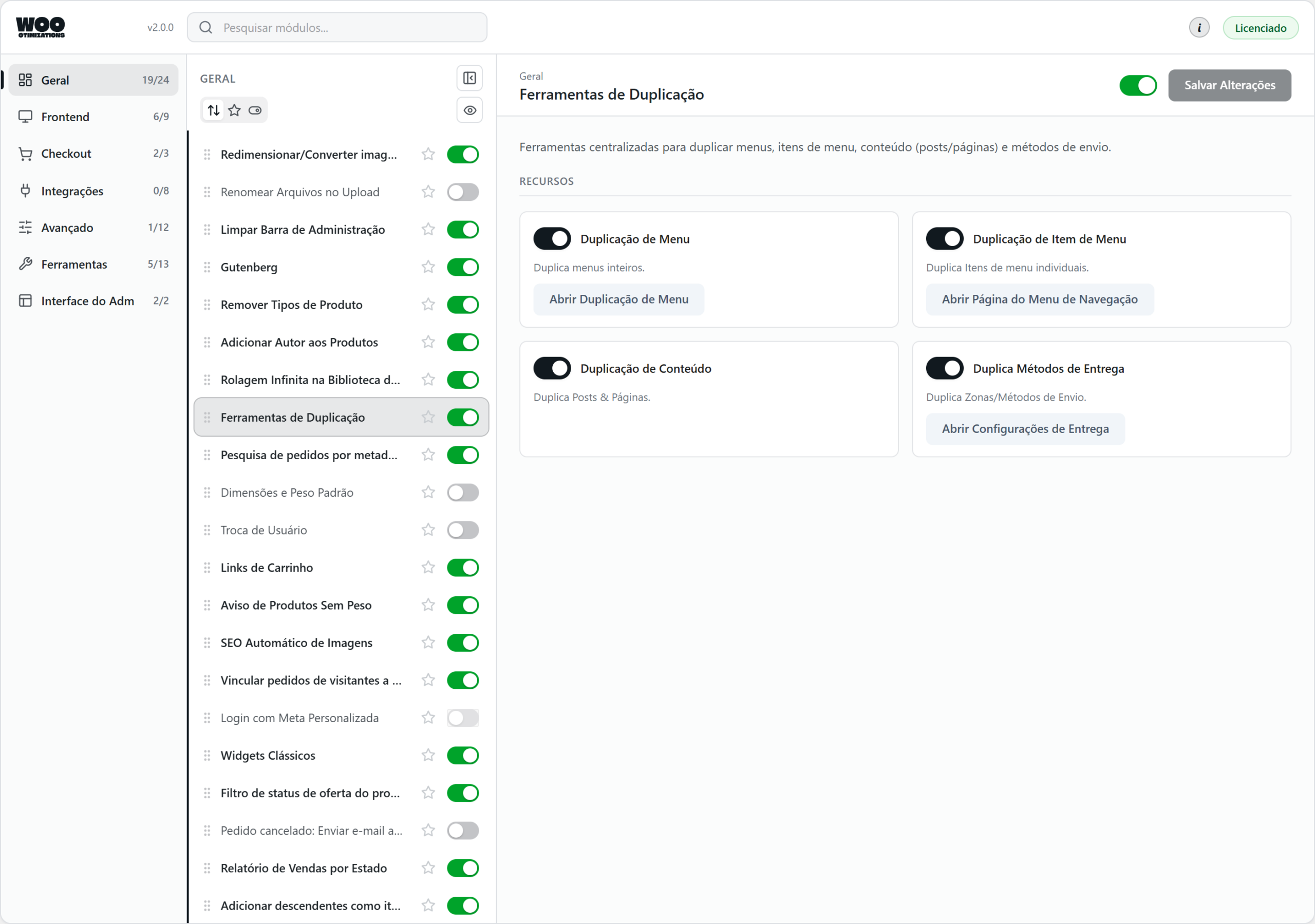The image size is (1315, 924).
Task: Star the Renomear Arquivos no Upload module
Action: pos(428,192)
